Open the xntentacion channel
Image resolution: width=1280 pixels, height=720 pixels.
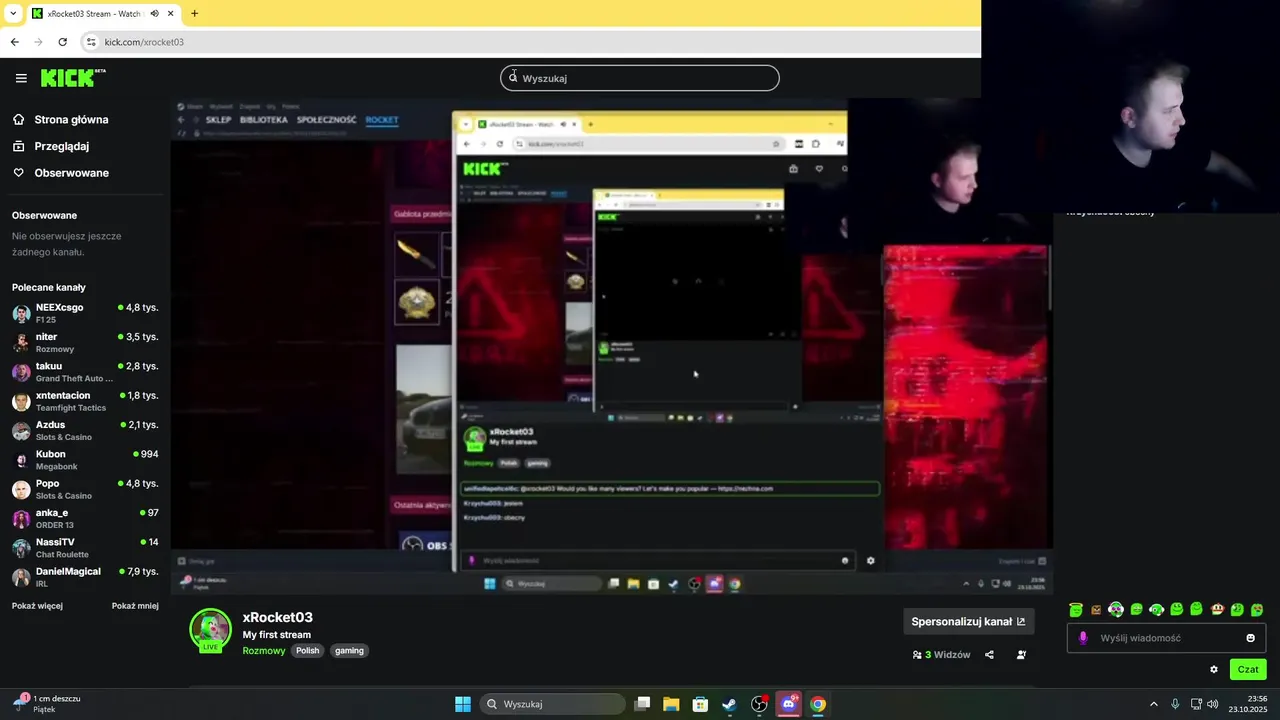(x=85, y=401)
